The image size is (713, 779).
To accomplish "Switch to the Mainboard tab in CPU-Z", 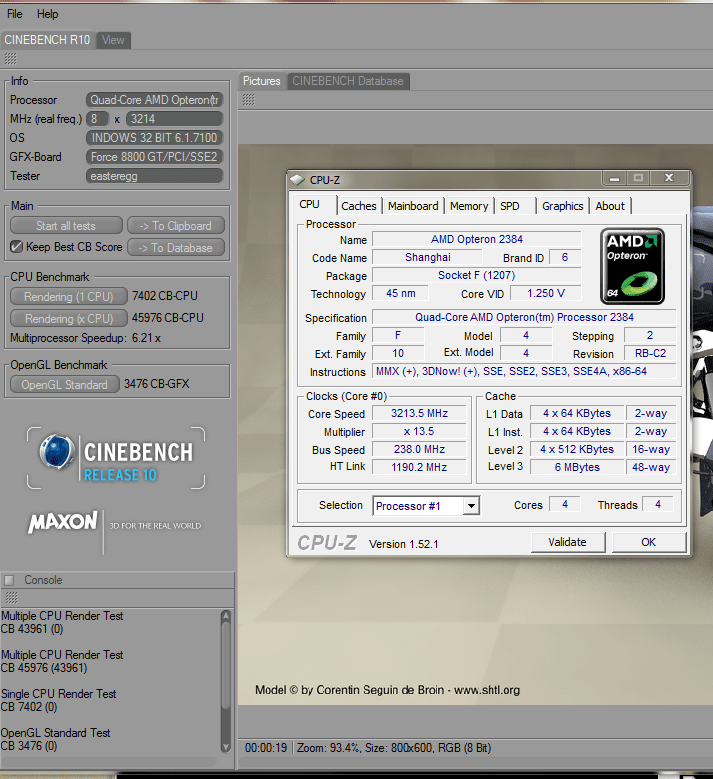I will [x=413, y=206].
